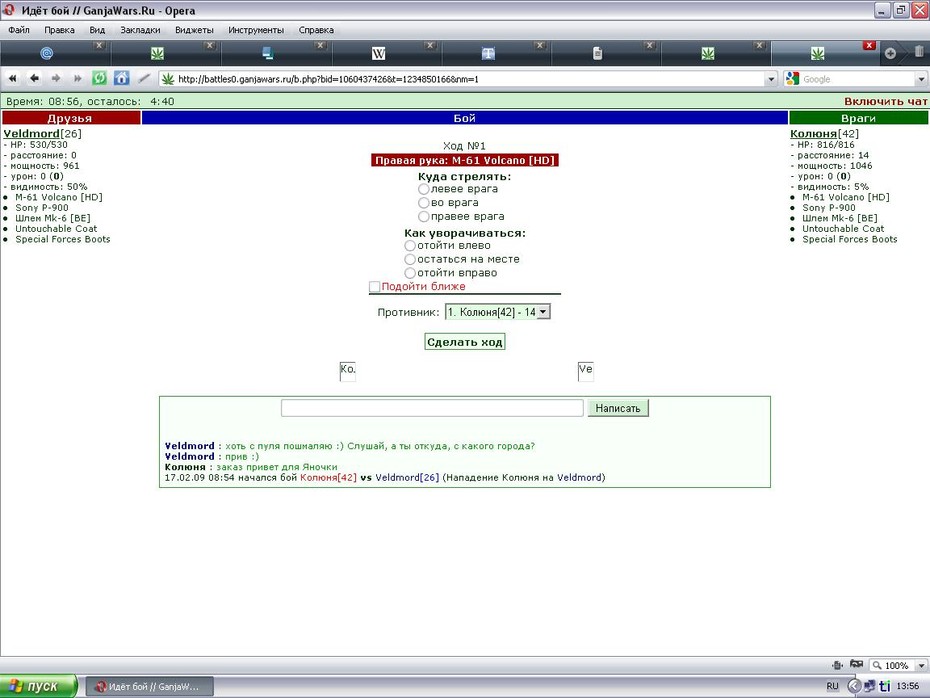Open the closed tabs trash icon

click(919, 52)
